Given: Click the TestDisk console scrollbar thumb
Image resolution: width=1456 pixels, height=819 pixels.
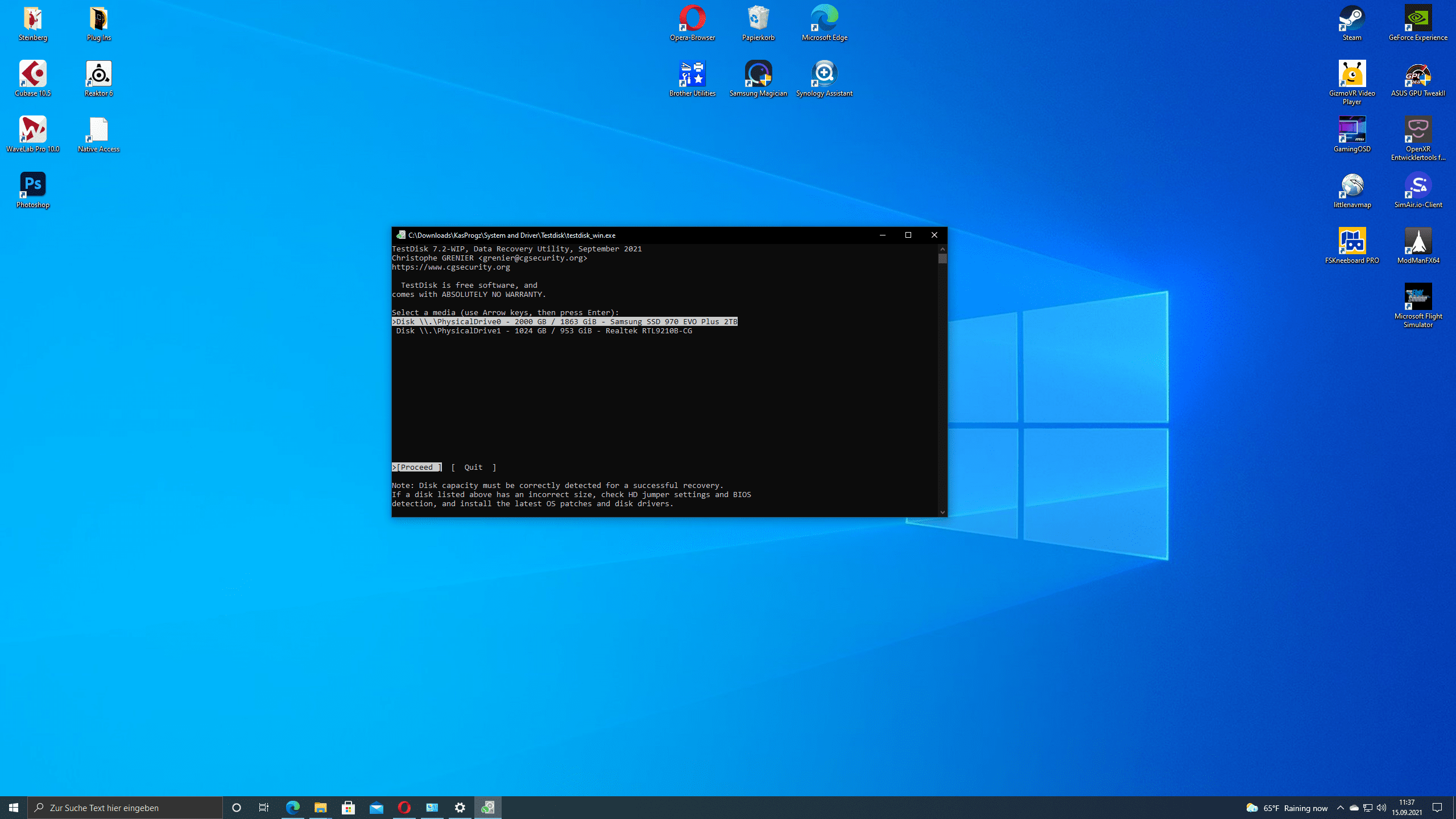Looking at the screenshot, I should coord(942,258).
